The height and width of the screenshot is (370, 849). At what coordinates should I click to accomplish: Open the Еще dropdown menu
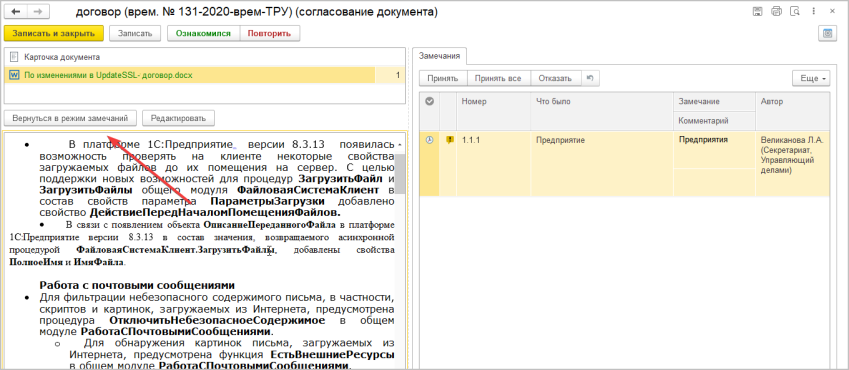[x=811, y=78]
